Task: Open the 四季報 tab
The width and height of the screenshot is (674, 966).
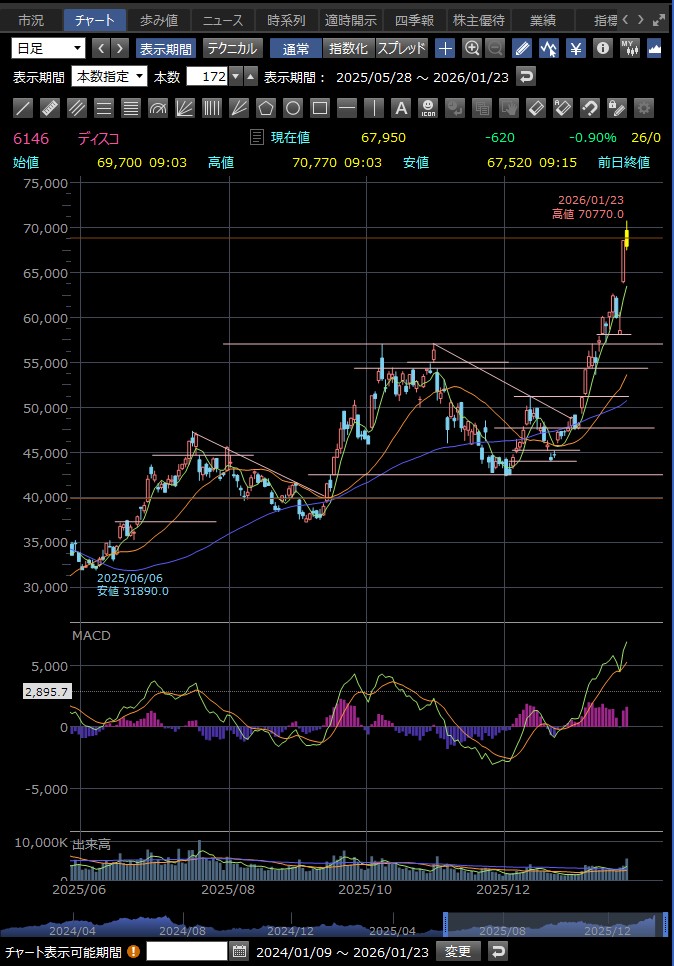Action: click(x=414, y=20)
